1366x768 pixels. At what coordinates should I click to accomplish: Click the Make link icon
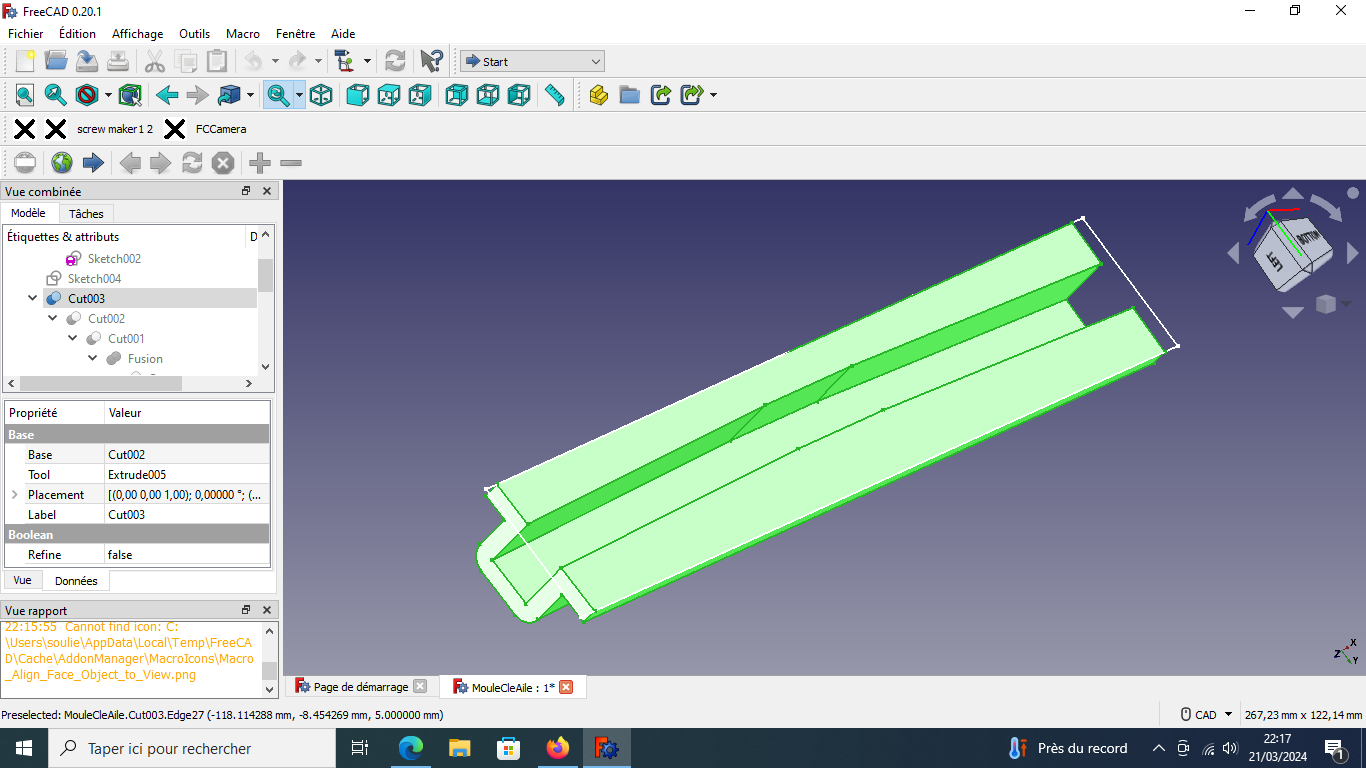coord(661,95)
